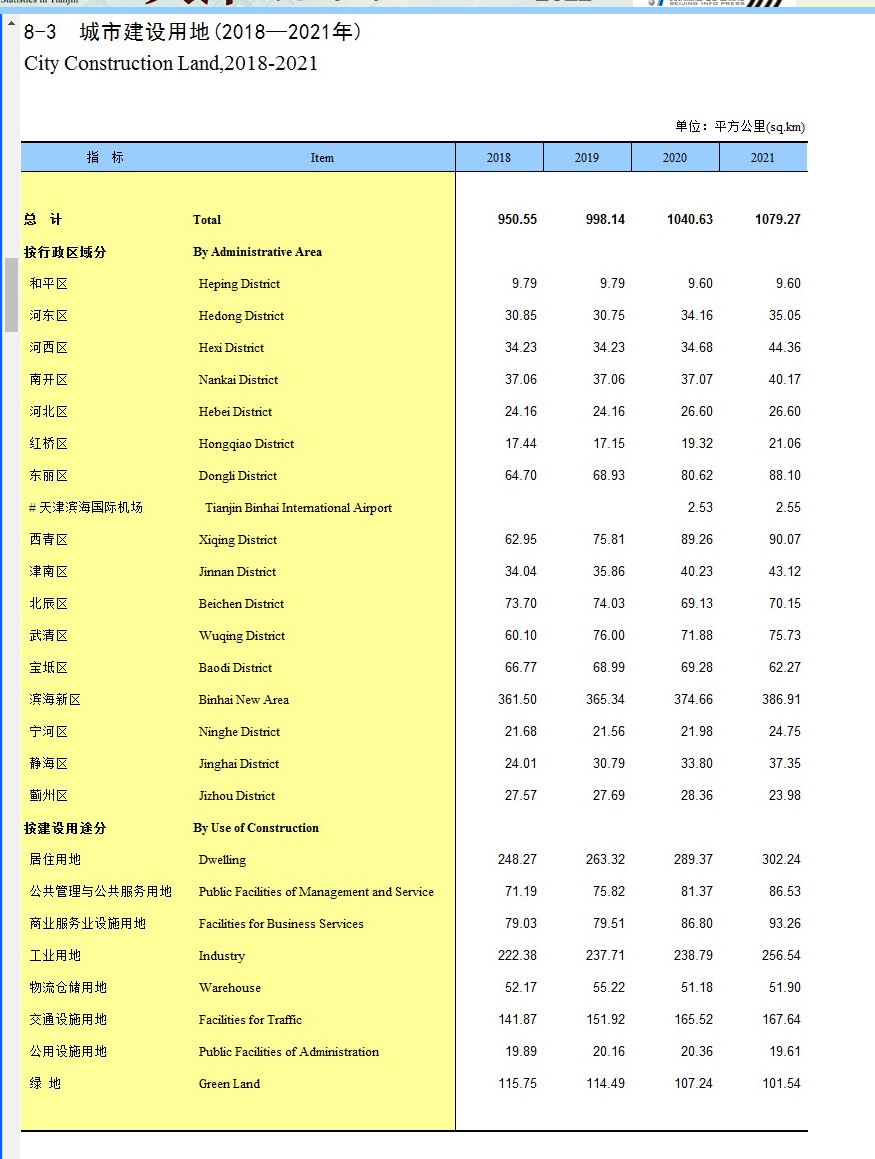Select Wuqing District 2019 value 76.00
Screen dimensions: 875x1159
pos(608,636)
